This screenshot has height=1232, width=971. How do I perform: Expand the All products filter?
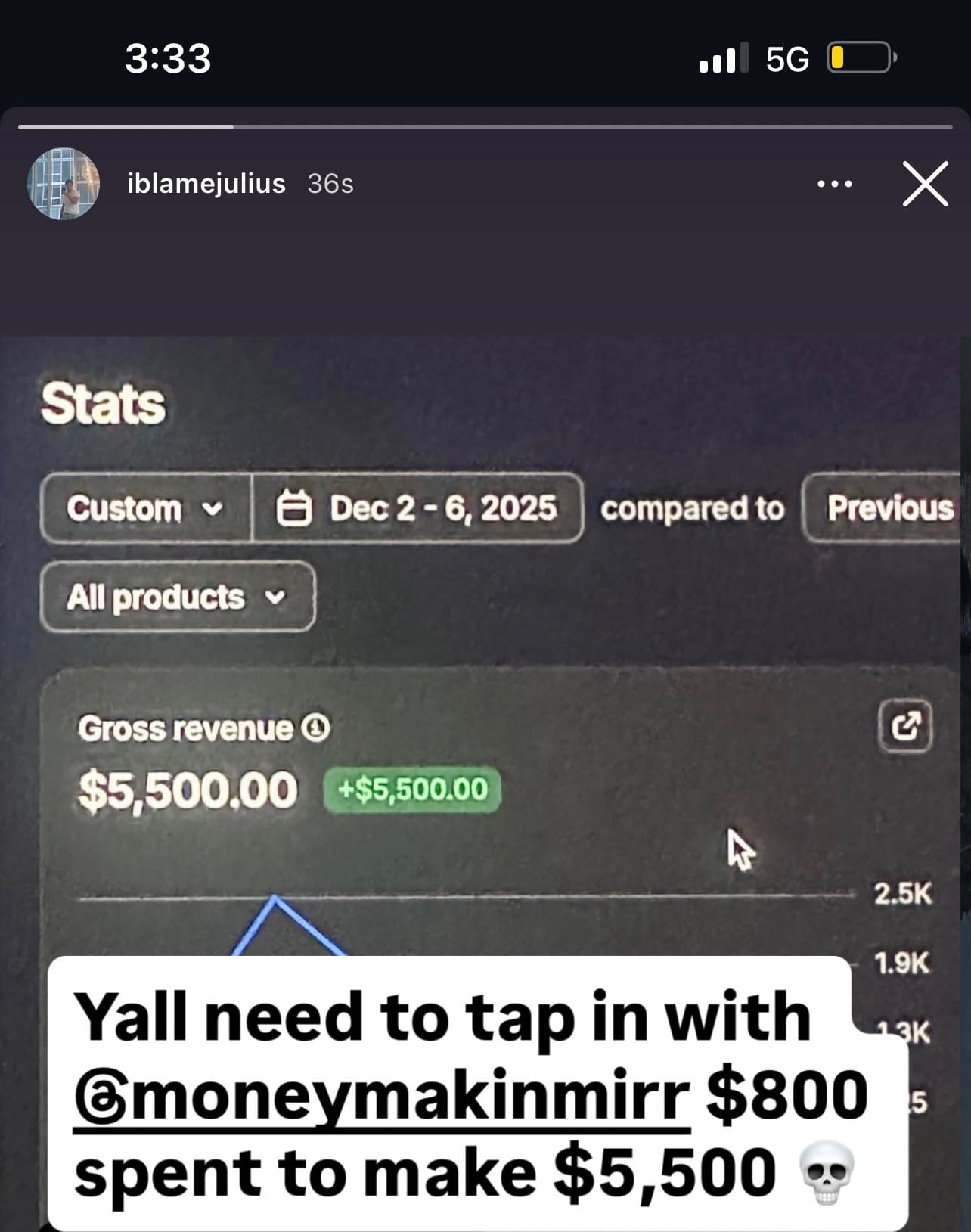(x=178, y=597)
